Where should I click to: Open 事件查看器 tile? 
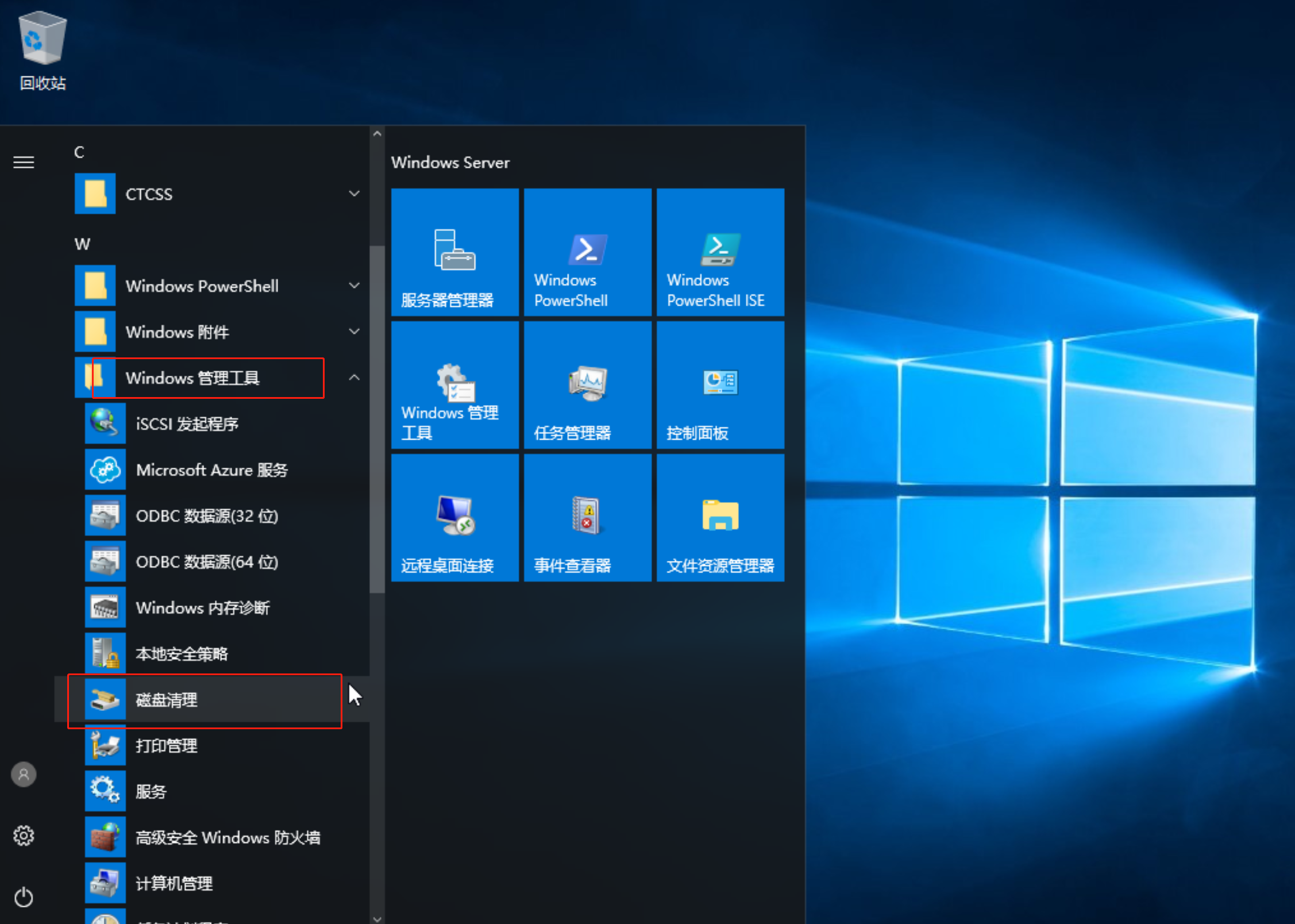588,518
